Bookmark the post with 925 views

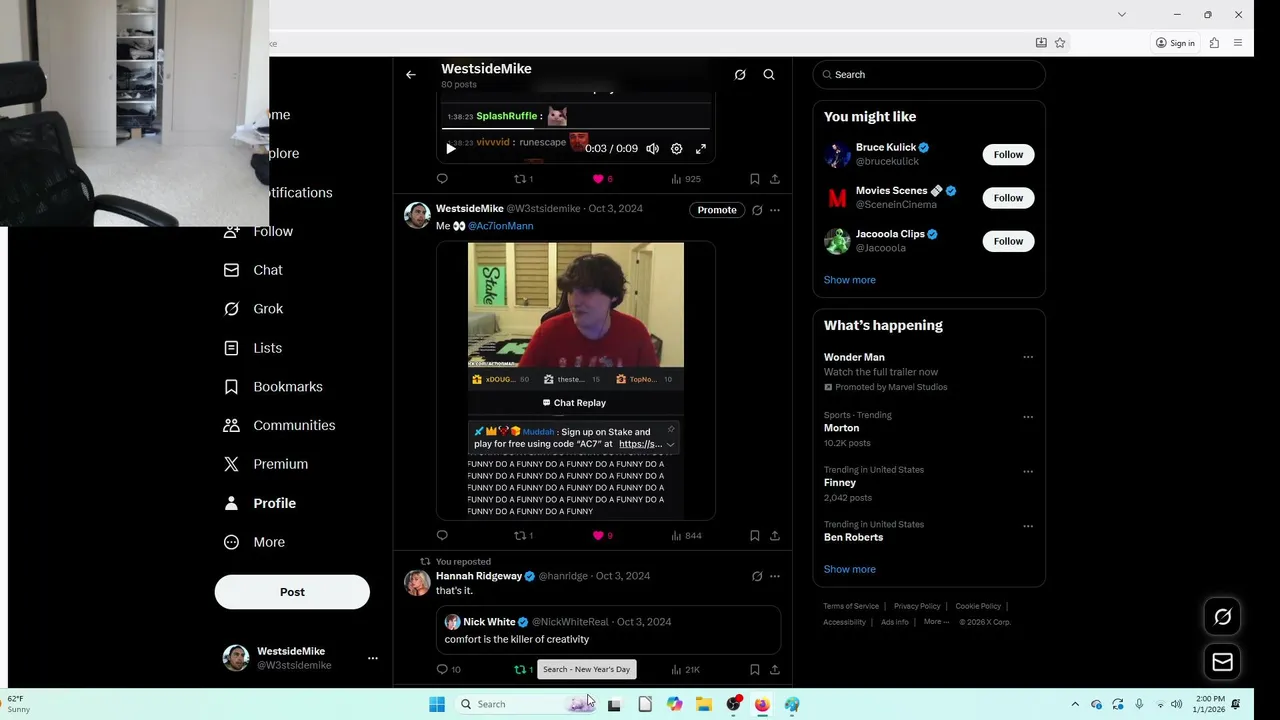[755, 179]
